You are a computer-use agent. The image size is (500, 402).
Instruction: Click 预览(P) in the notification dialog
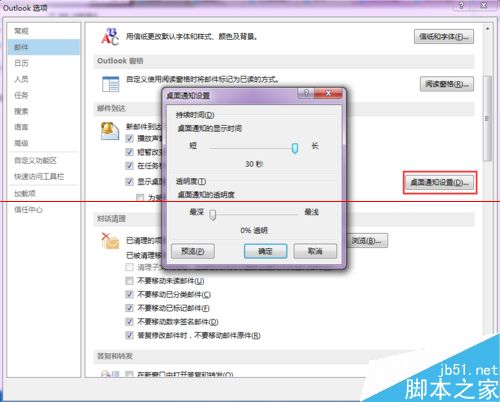click(x=193, y=251)
